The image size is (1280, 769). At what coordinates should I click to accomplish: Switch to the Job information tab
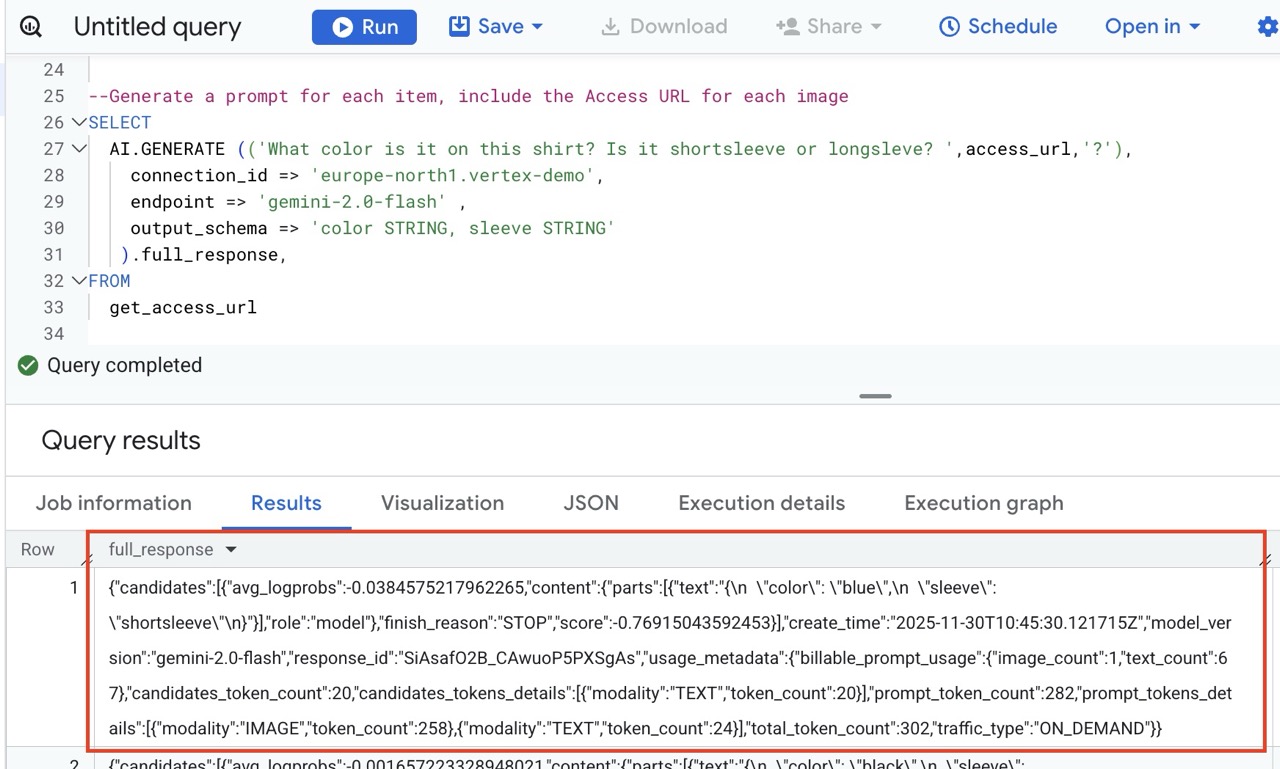[x=114, y=503]
